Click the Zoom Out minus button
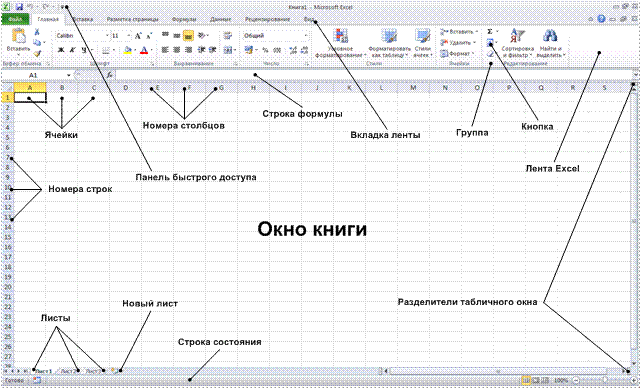Viewport: 642px width, 390px height. pyautogui.click(x=576, y=380)
